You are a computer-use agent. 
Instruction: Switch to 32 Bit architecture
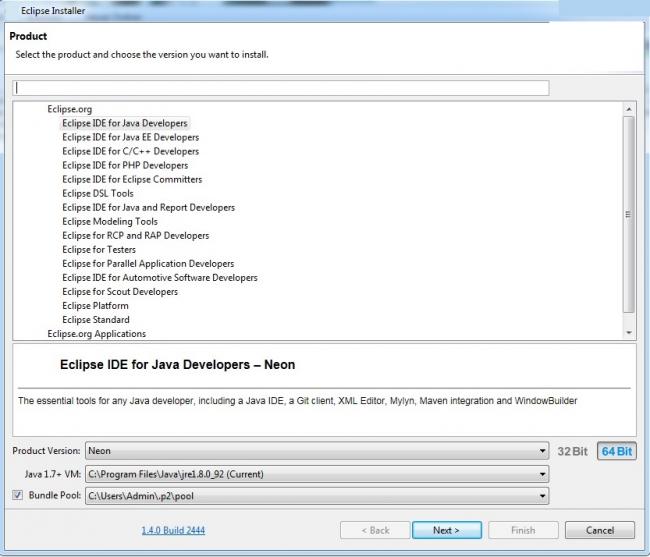572,451
